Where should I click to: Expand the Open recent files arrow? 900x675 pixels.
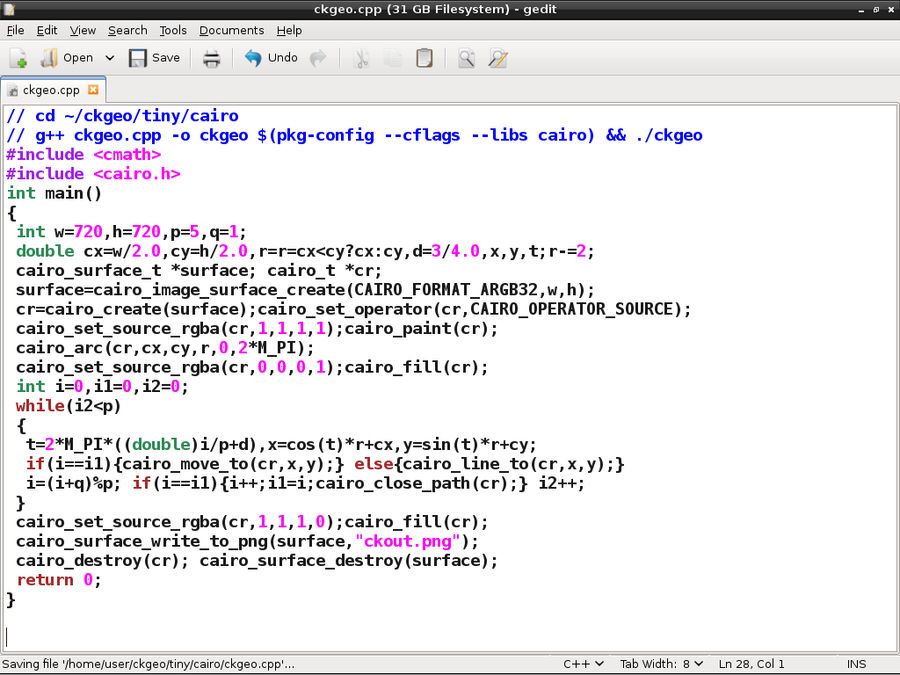(109, 58)
